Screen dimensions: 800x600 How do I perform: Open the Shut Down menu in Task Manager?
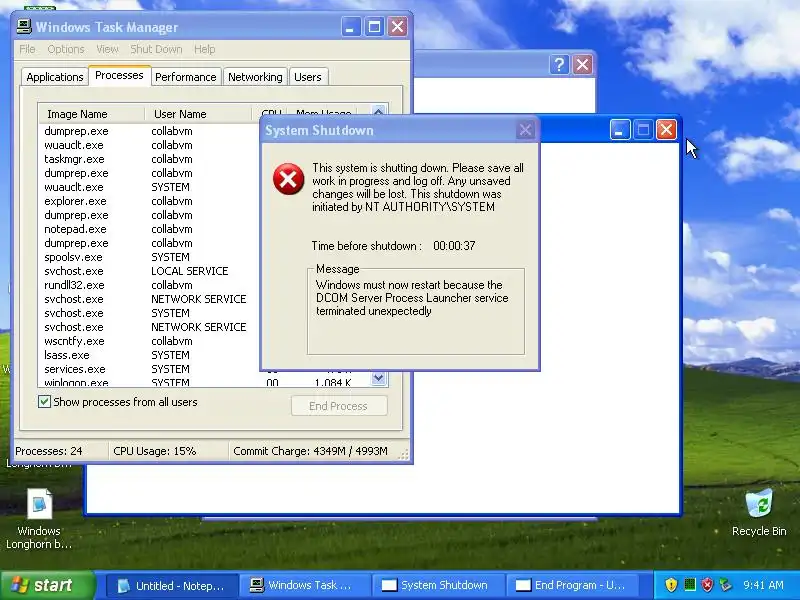pos(156,49)
